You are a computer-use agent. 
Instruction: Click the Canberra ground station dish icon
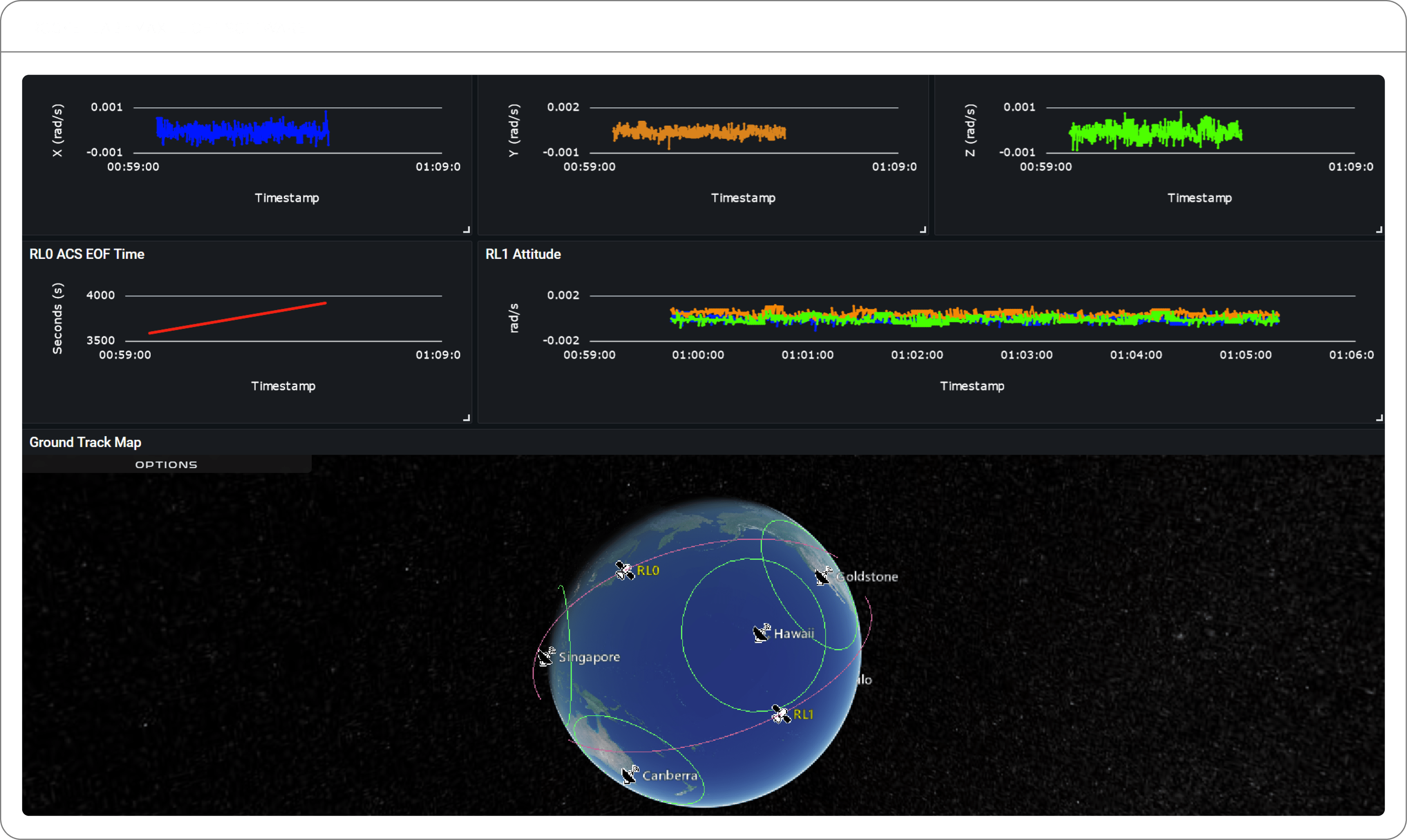tap(630, 774)
